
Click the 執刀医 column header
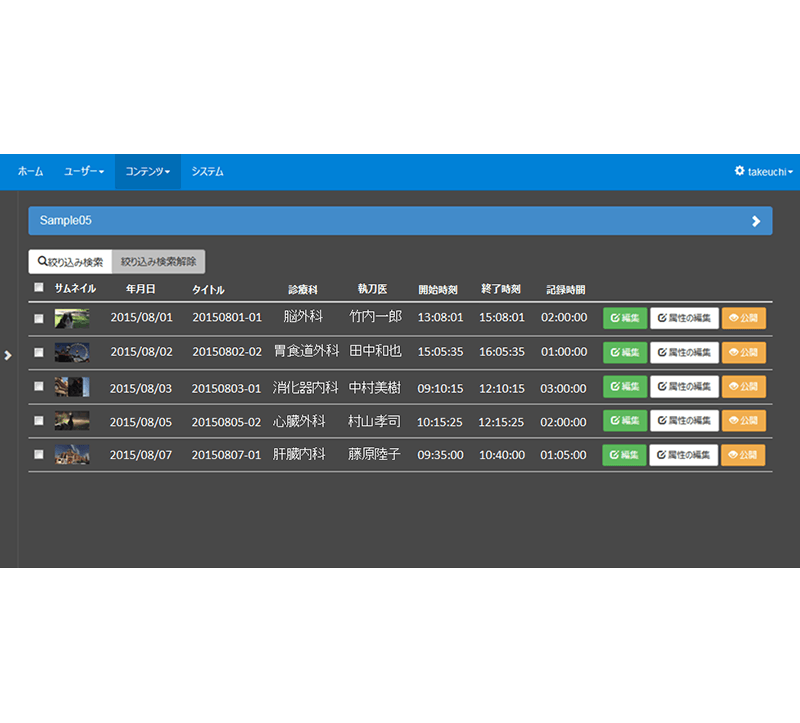tap(372, 289)
